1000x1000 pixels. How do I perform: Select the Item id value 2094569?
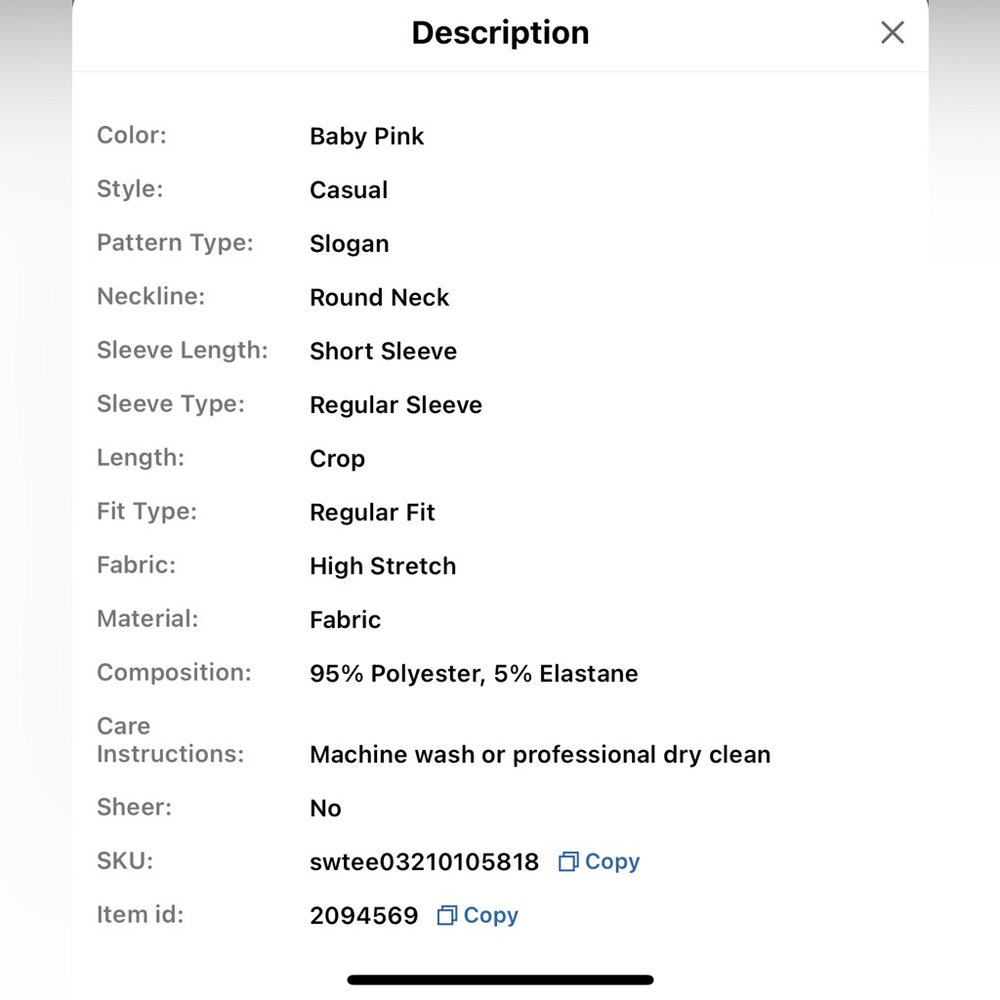click(x=364, y=915)
